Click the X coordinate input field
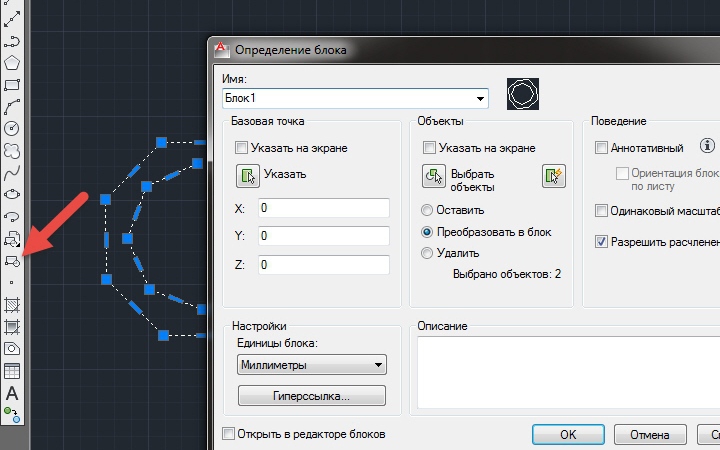 click(324, 208)
